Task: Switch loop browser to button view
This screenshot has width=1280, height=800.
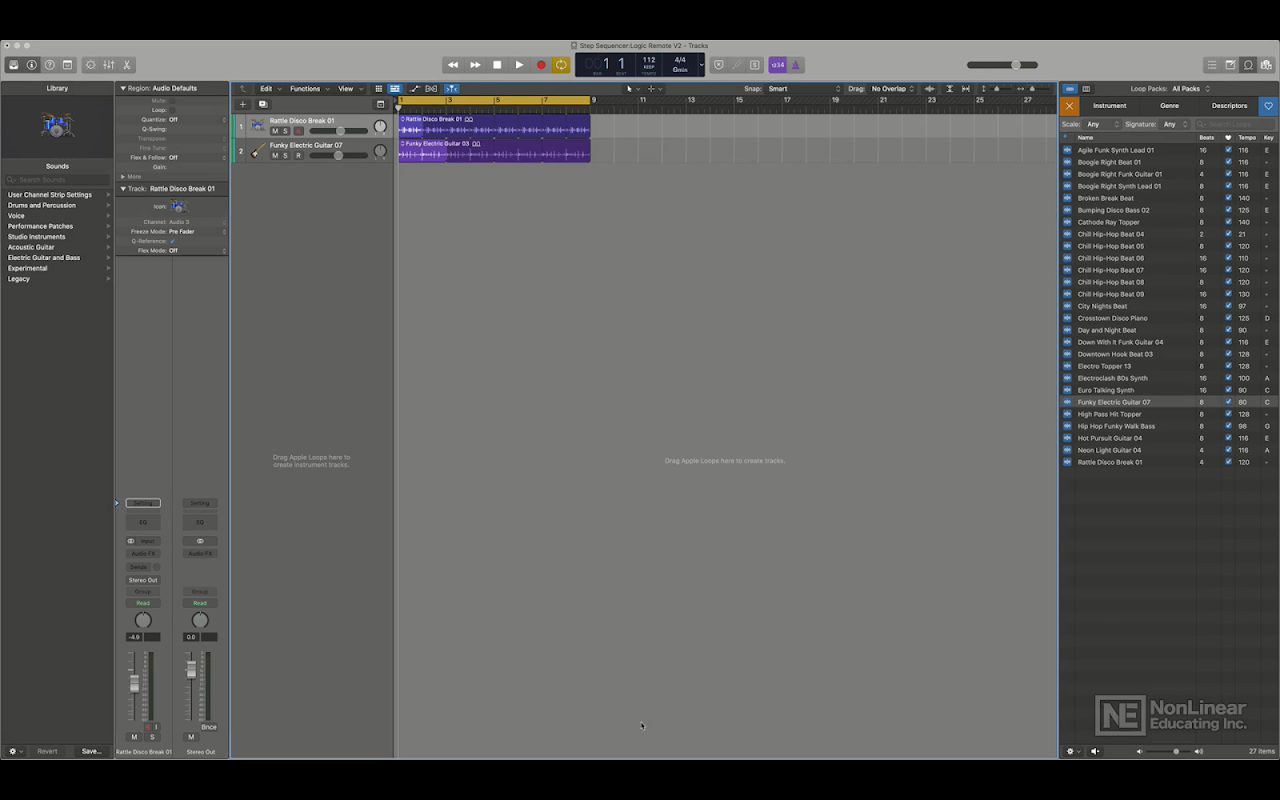Action: coord(1069,89)
